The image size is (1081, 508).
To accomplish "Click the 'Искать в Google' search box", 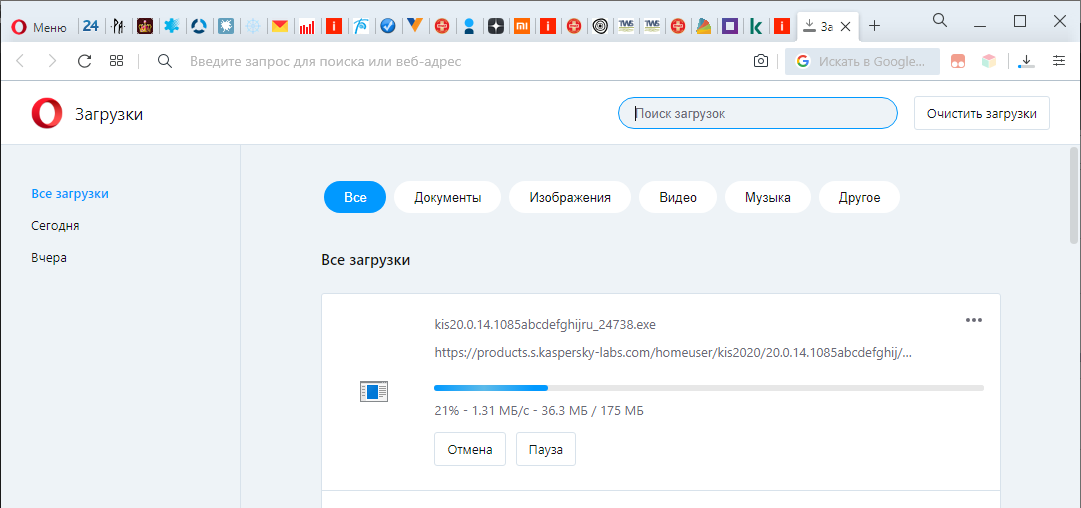I will click(862, 61).
